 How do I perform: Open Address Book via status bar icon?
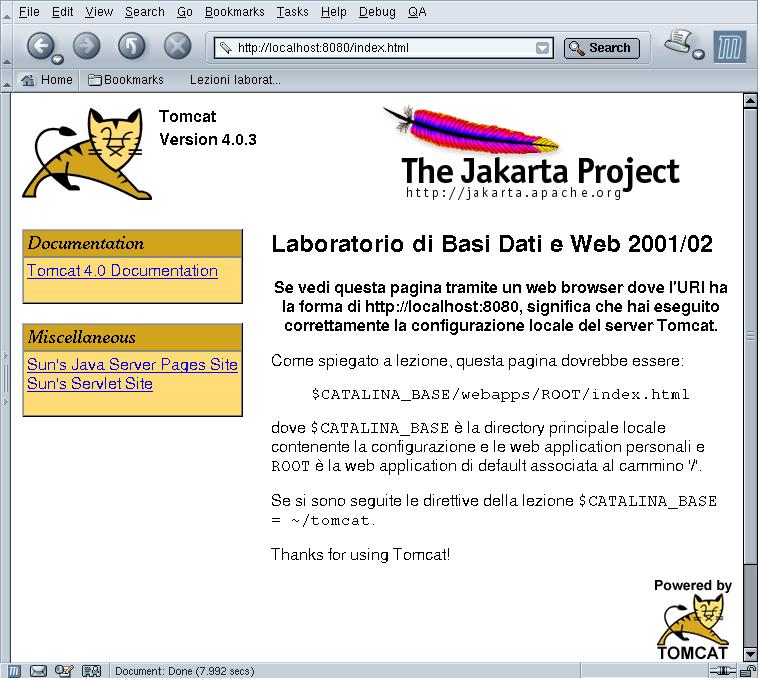[x=91, y=671]
